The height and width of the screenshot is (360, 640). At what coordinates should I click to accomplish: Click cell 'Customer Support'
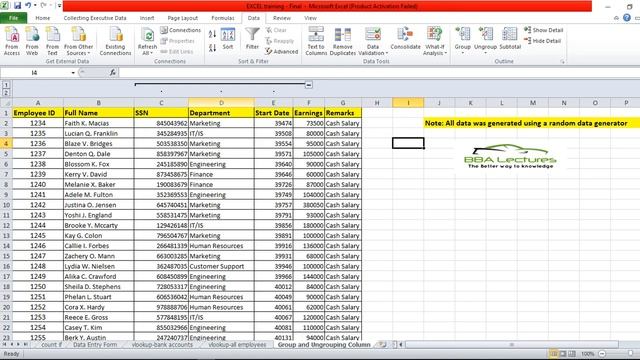221,266
